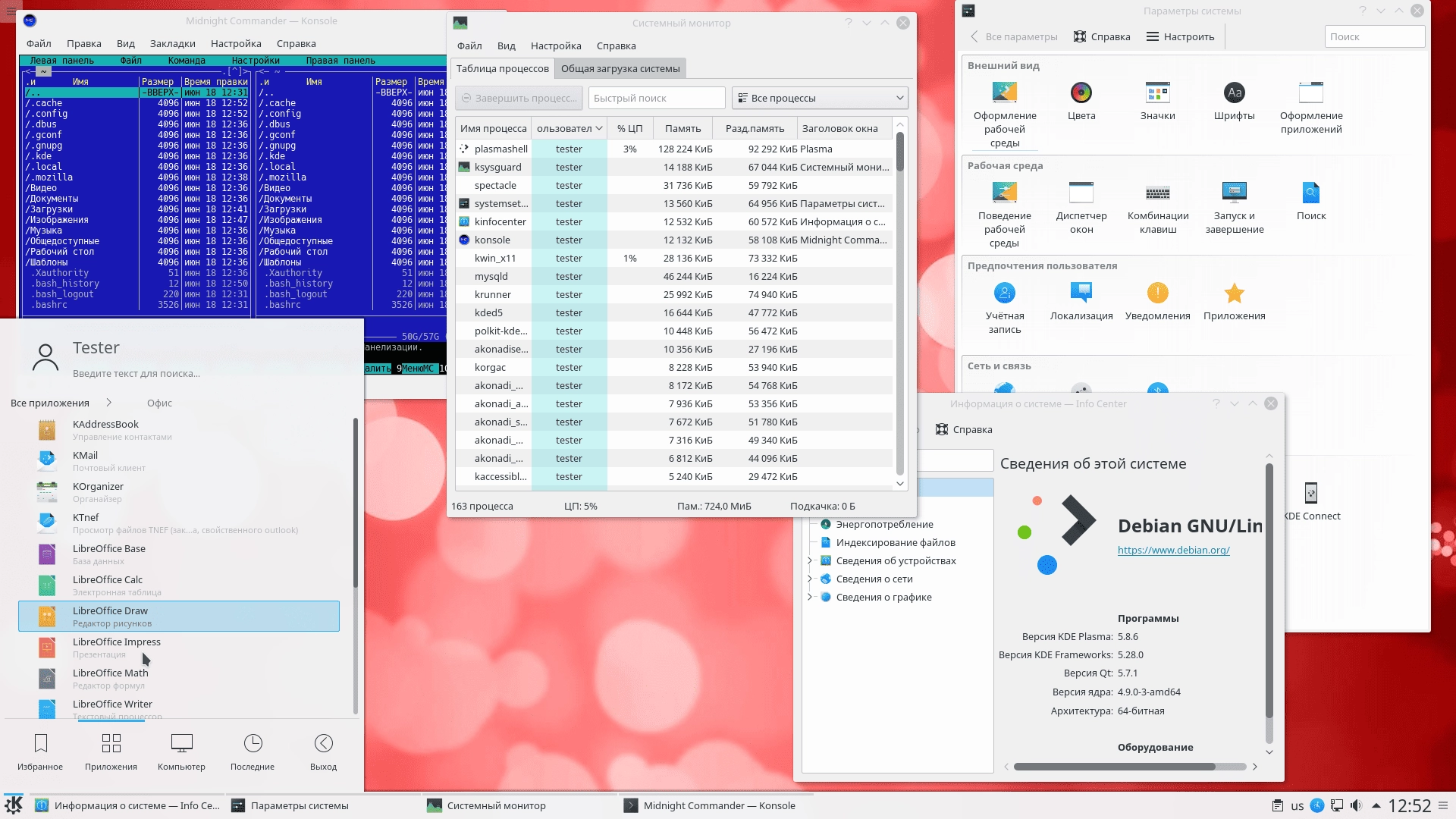
Task: Launch LibreOffice Base from menu
Action: [x=179, y=554]
